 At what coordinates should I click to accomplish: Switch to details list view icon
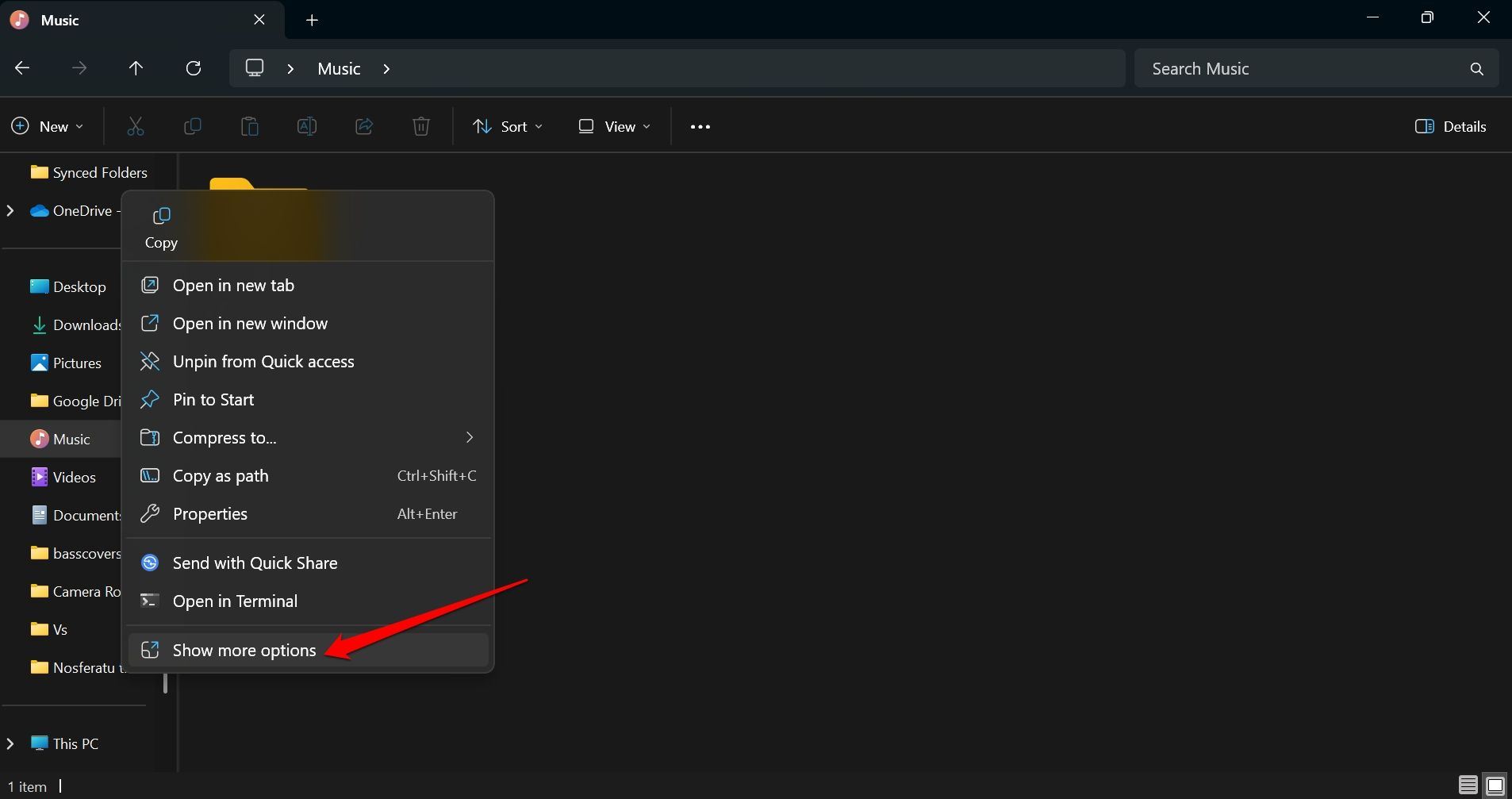click(x=1468, y=786)
